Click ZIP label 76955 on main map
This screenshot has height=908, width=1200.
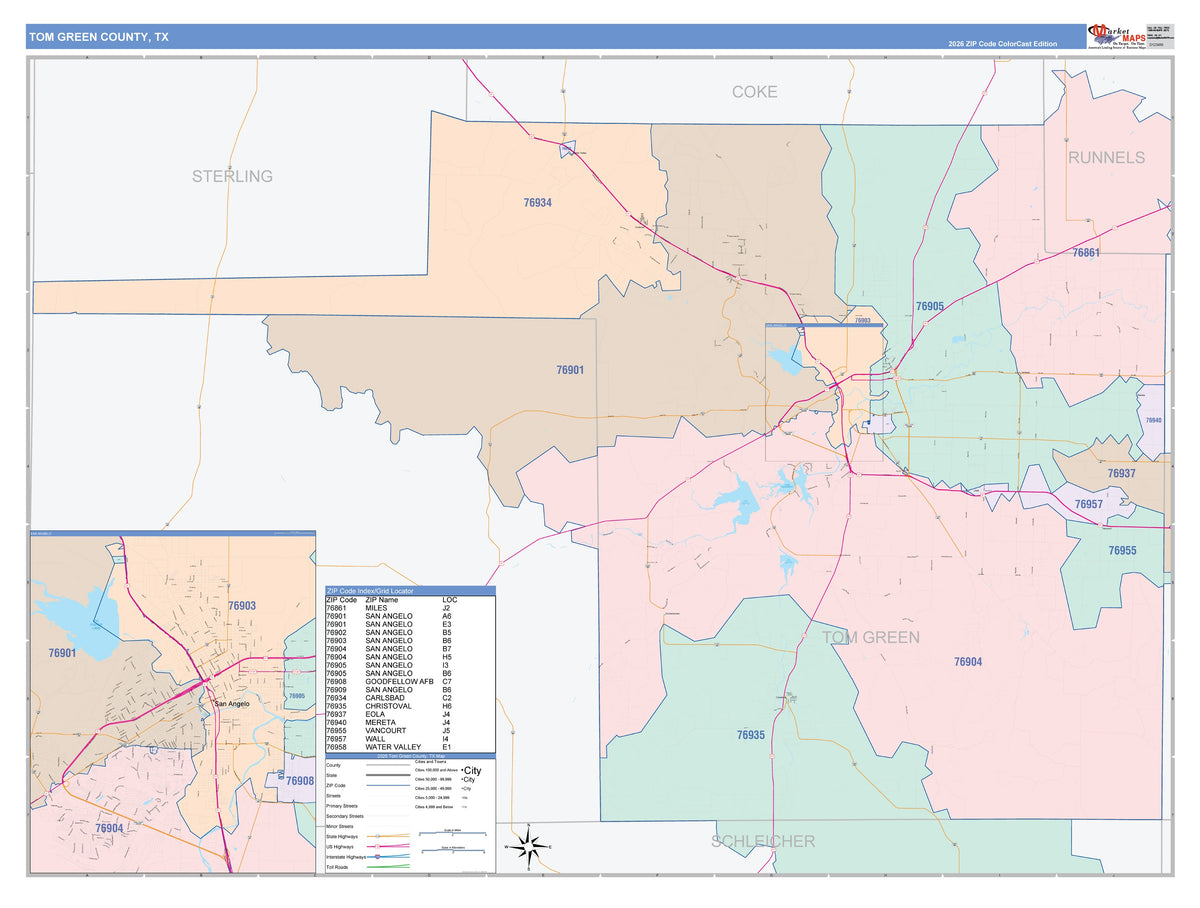click(1122, 551)
